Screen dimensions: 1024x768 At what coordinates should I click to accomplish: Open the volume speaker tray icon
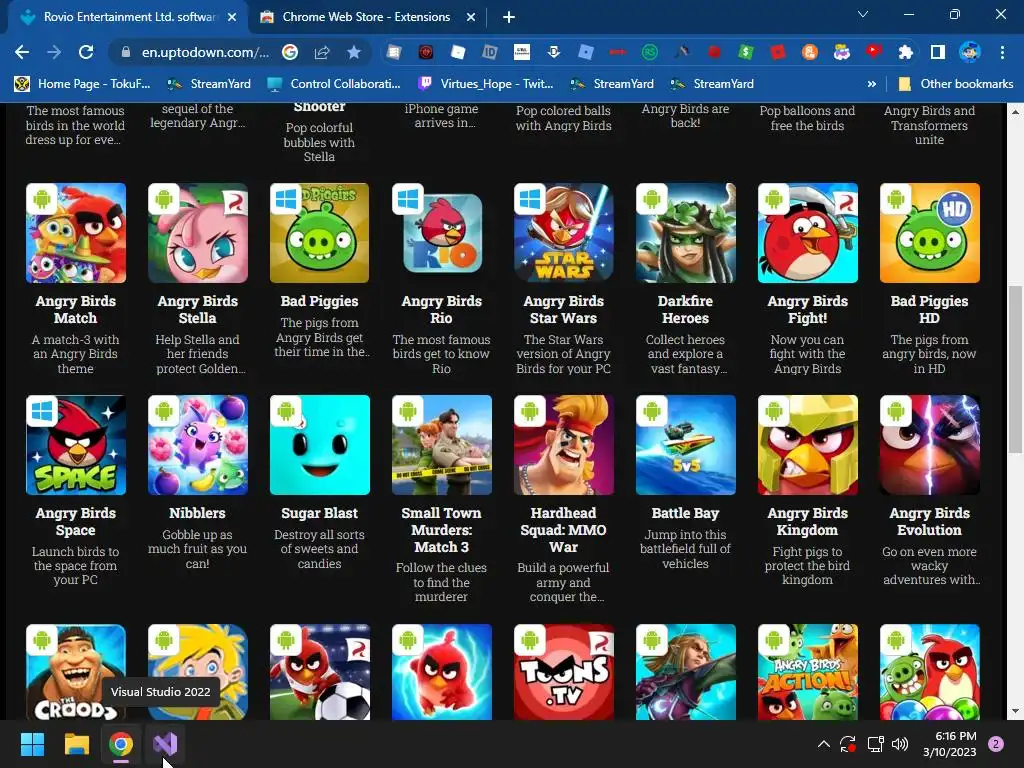click(x=900, y=744)
